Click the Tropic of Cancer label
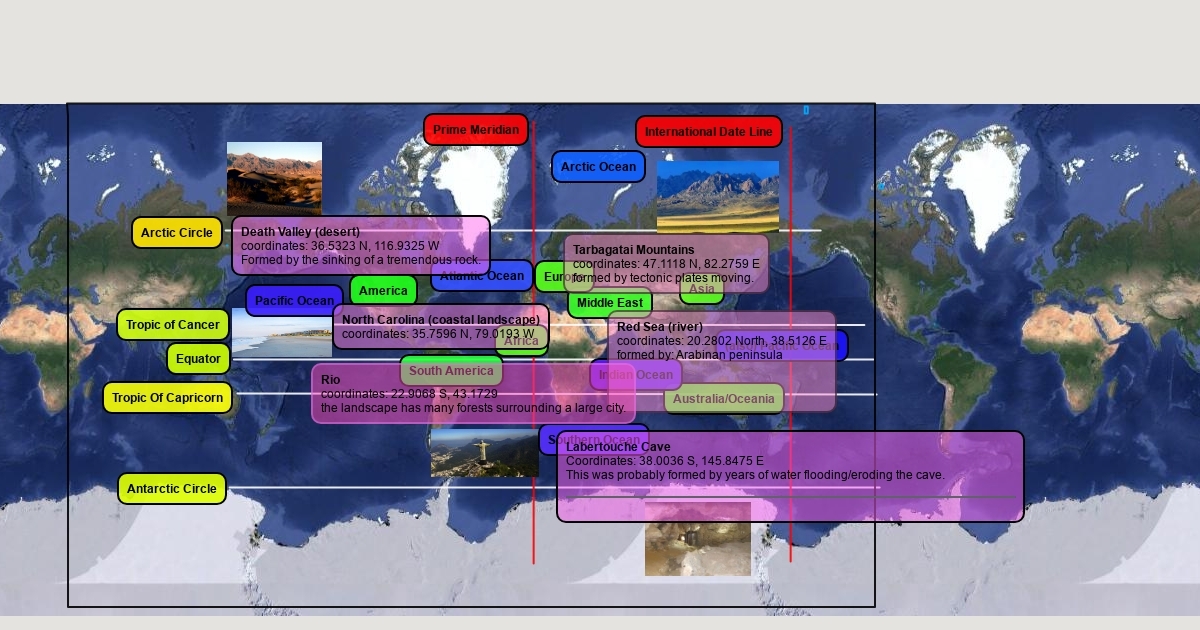1200x630 pixels. [173, 325]
